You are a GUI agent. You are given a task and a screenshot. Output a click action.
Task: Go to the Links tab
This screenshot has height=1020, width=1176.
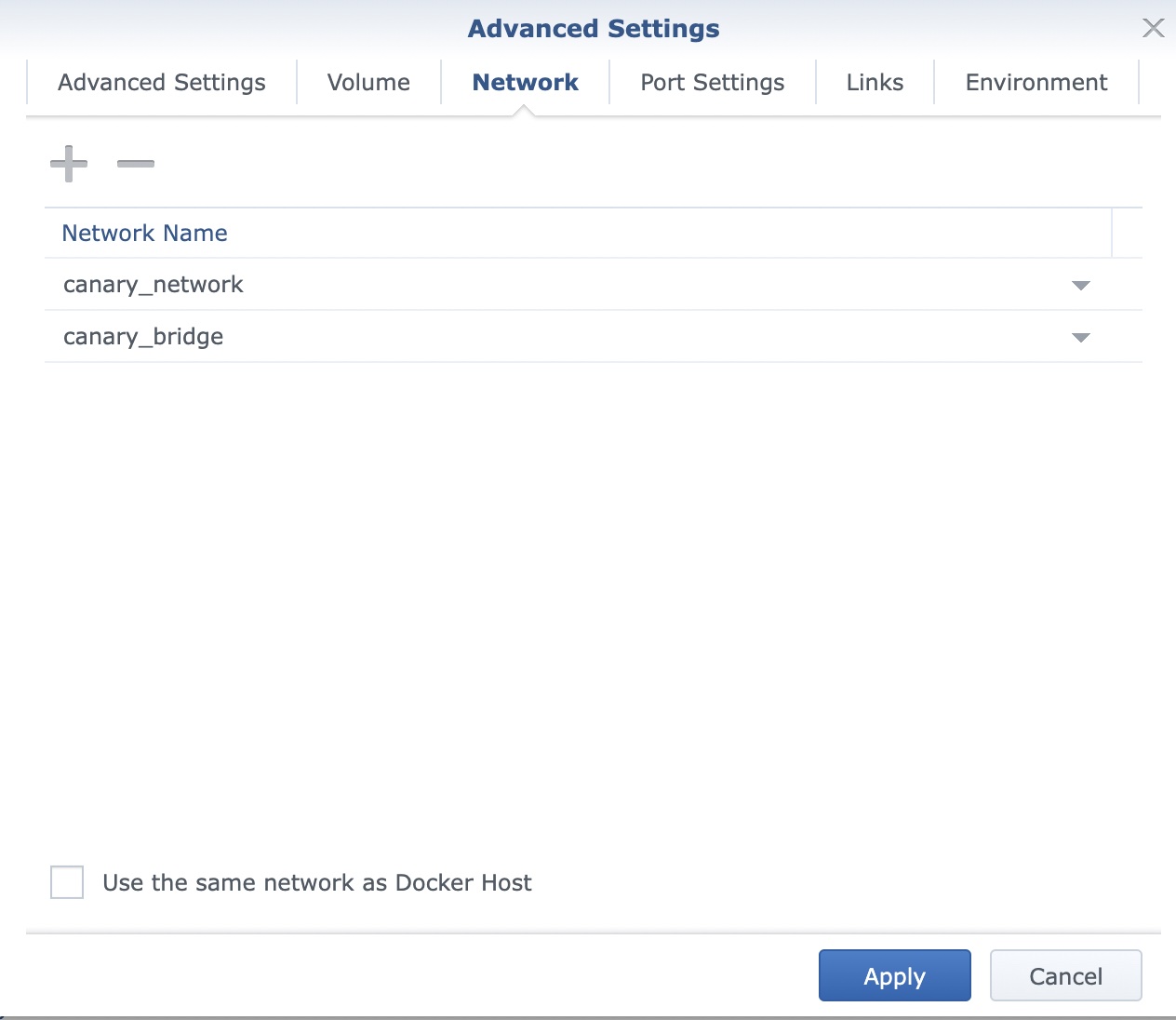pos(874,82)
